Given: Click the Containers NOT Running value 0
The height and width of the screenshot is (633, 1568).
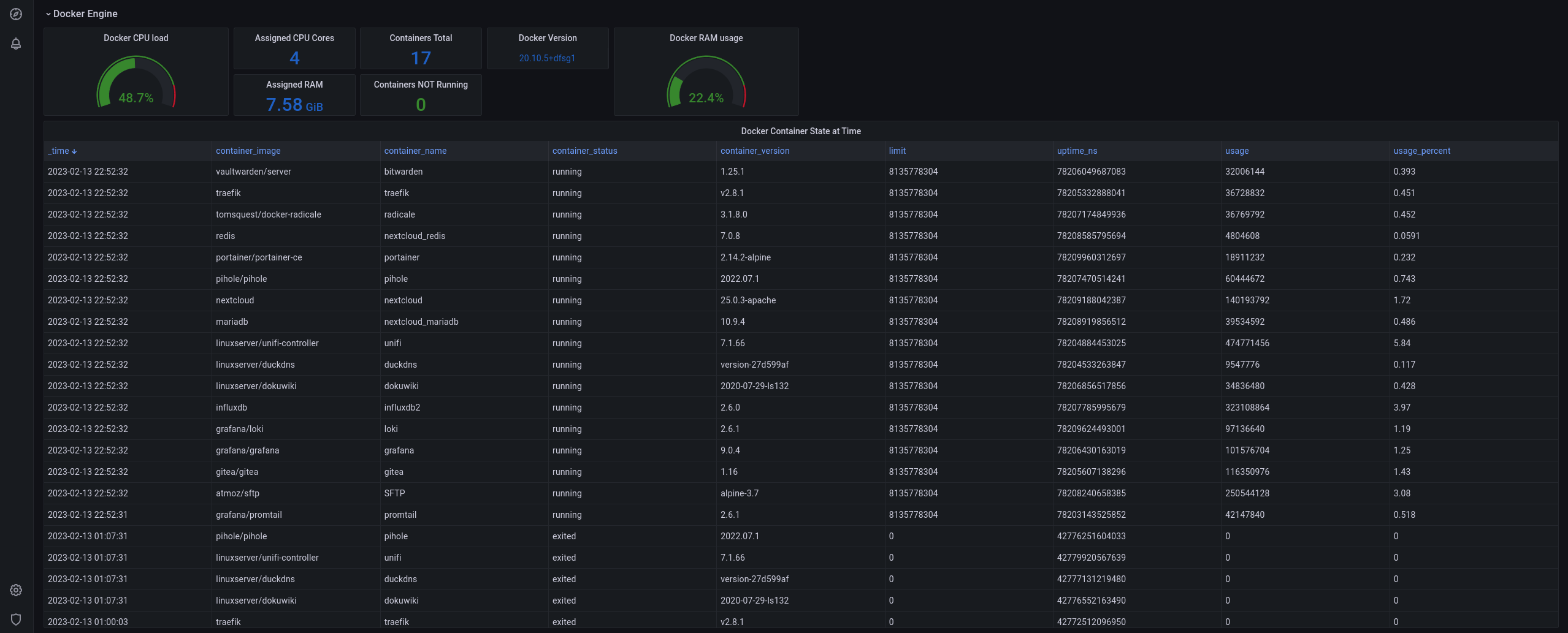Looking at the screenshot, I should pyautogui.click(x=421, y=105).
